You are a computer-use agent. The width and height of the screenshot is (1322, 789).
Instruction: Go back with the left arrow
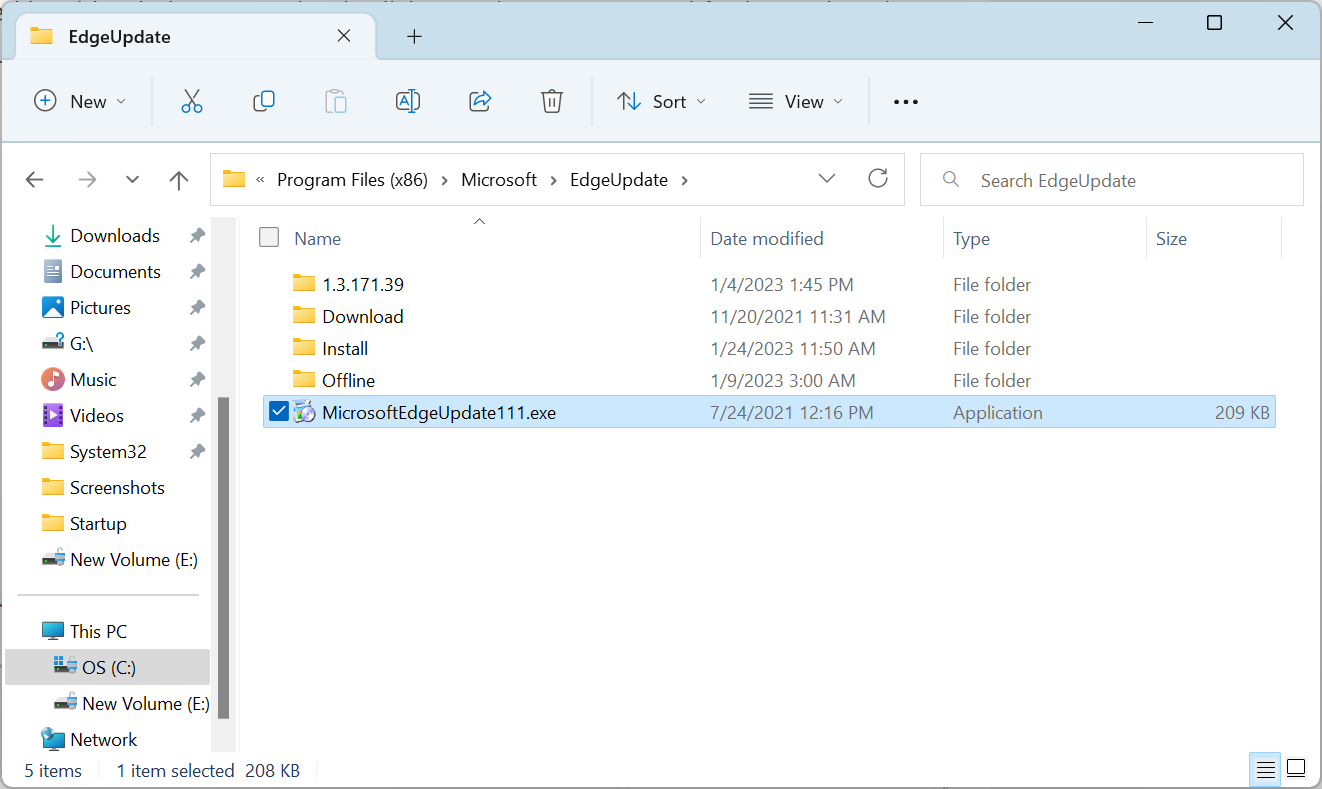pos(35,180)
